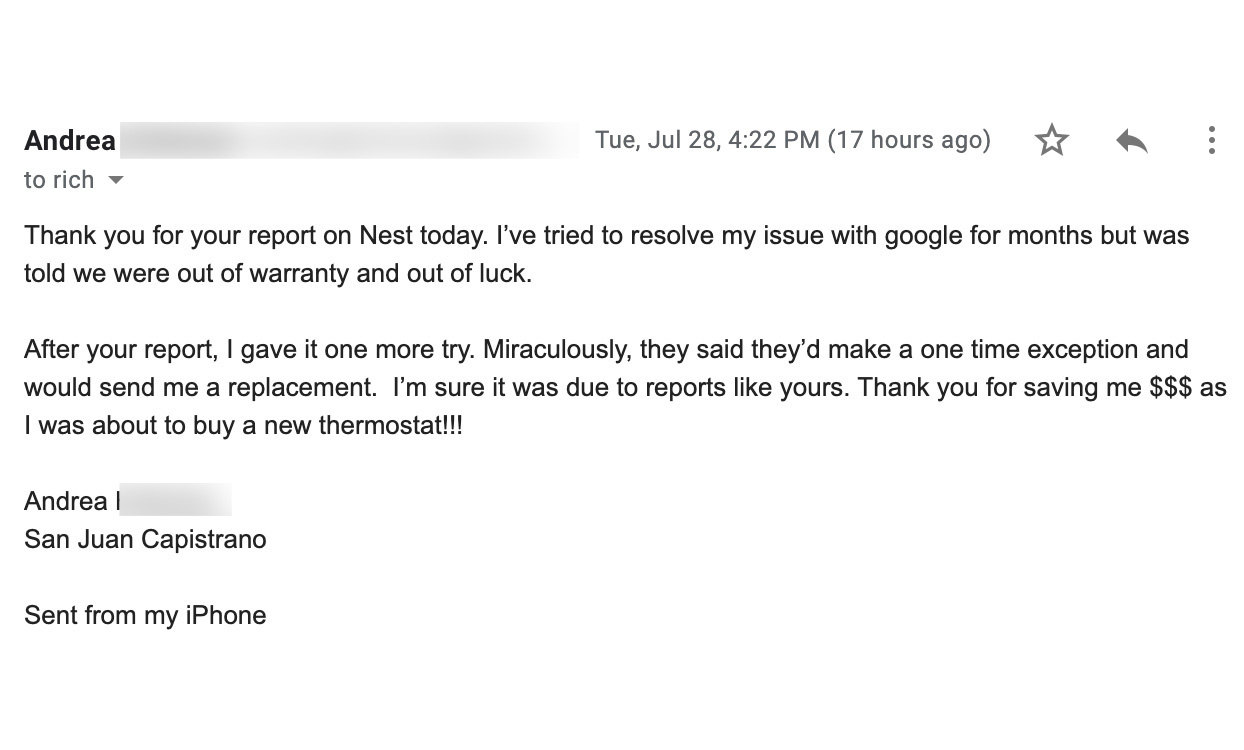Viewport: 1244px width, 750px height.
Task: Click the "(17 hours ago)" relative time
Action: tap(909, 140)
